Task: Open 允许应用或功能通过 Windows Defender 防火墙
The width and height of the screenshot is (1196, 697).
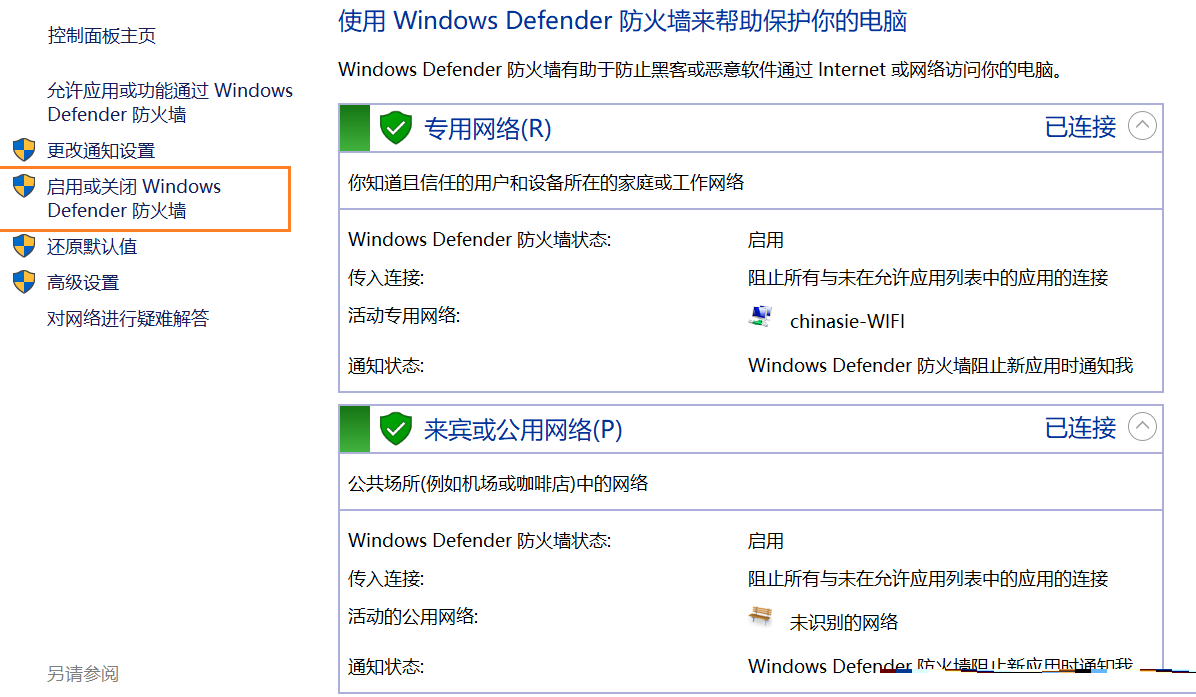Action: pyautogui.click(x=170, y=102)
